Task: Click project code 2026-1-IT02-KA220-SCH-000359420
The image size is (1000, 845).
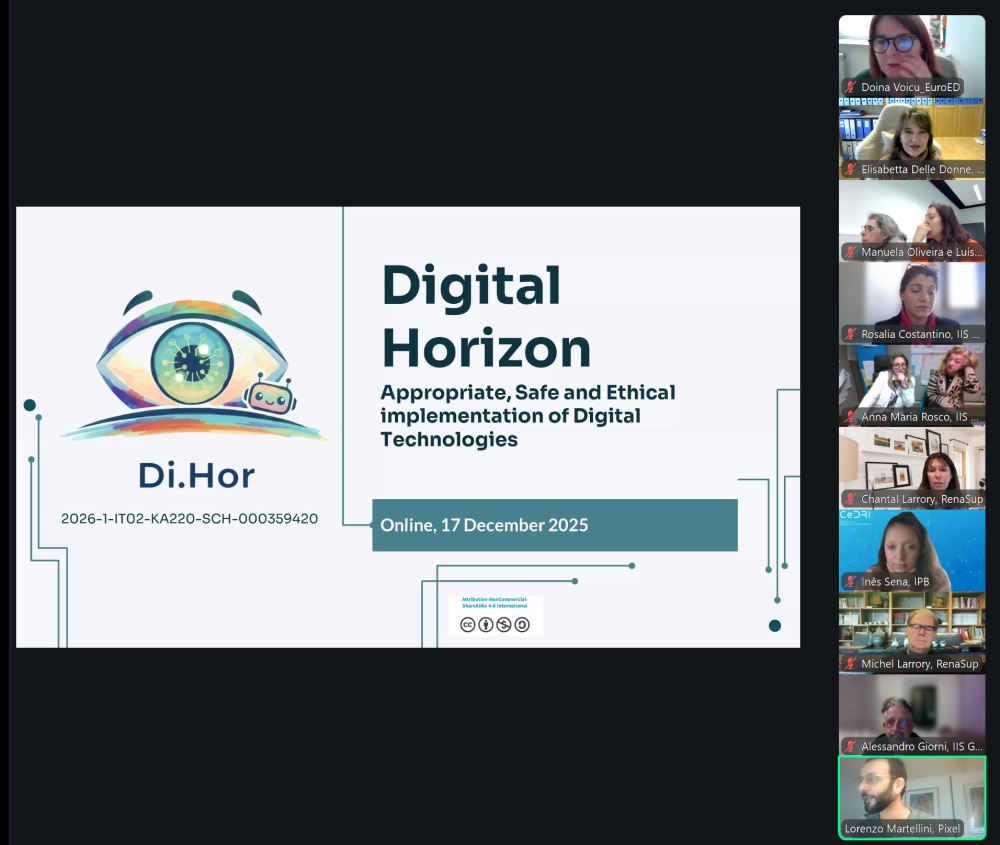Action: (x=190, y=518)
